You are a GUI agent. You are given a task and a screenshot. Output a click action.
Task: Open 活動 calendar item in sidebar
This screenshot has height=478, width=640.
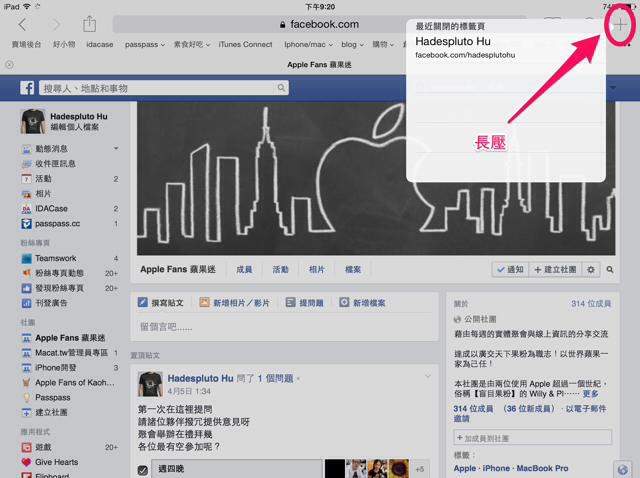(43, 179)
